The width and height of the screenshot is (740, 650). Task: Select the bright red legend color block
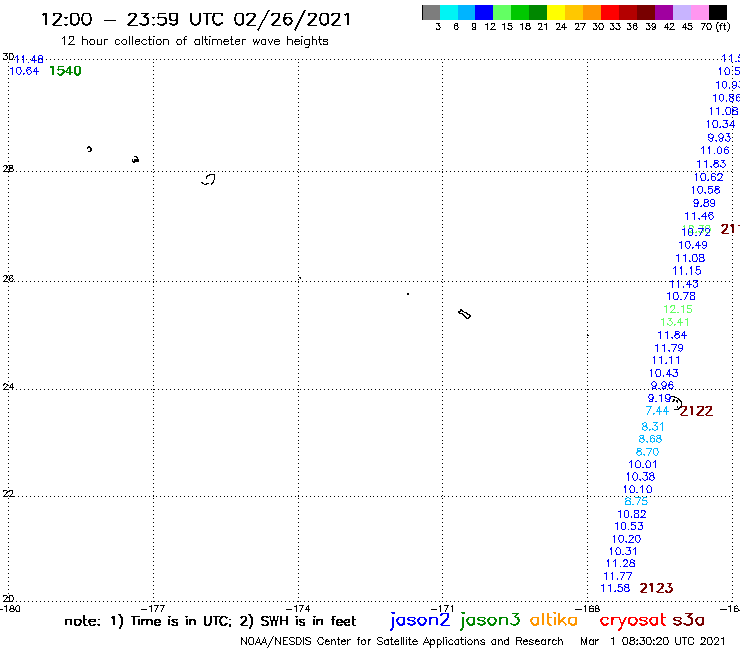click(610, 12)
